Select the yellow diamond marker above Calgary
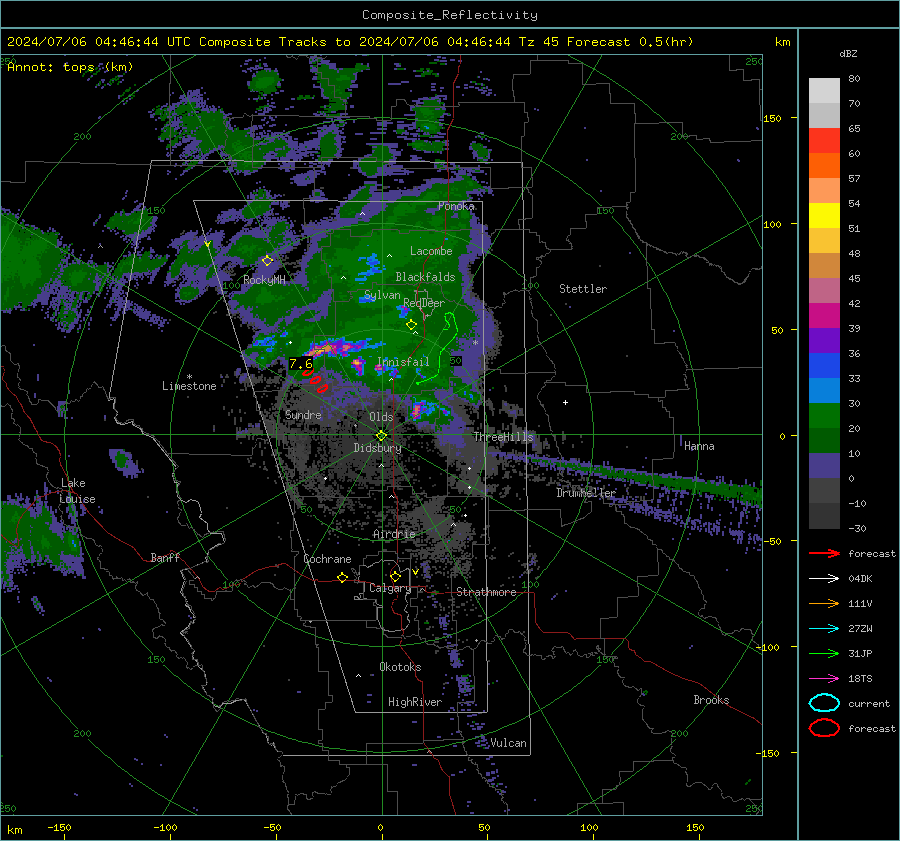This screenshot has width=900, height=841. click(395, 576)
